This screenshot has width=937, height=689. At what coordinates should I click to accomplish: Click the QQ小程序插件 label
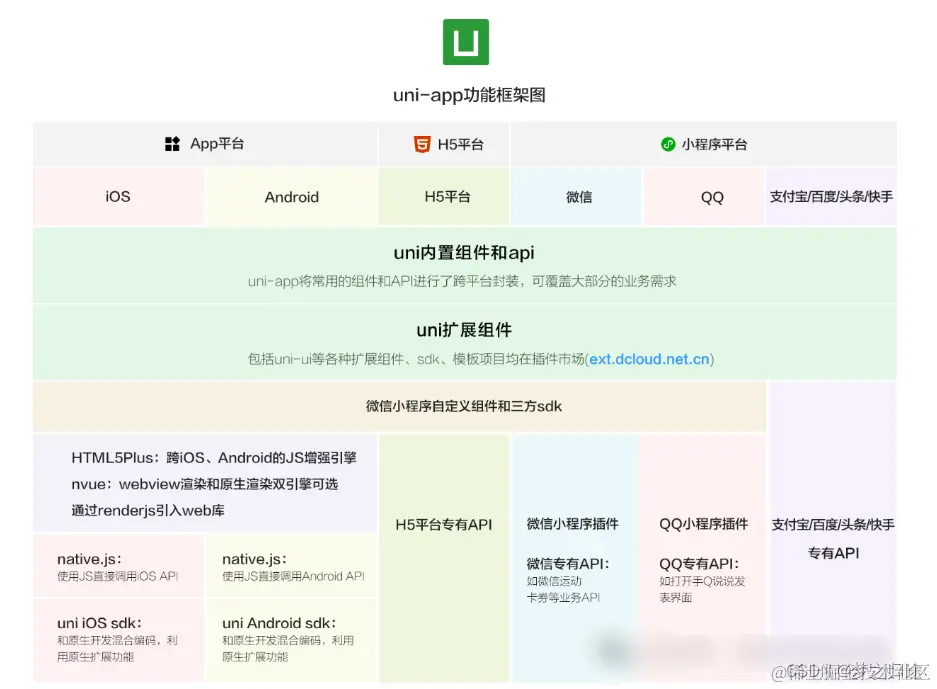703,524
